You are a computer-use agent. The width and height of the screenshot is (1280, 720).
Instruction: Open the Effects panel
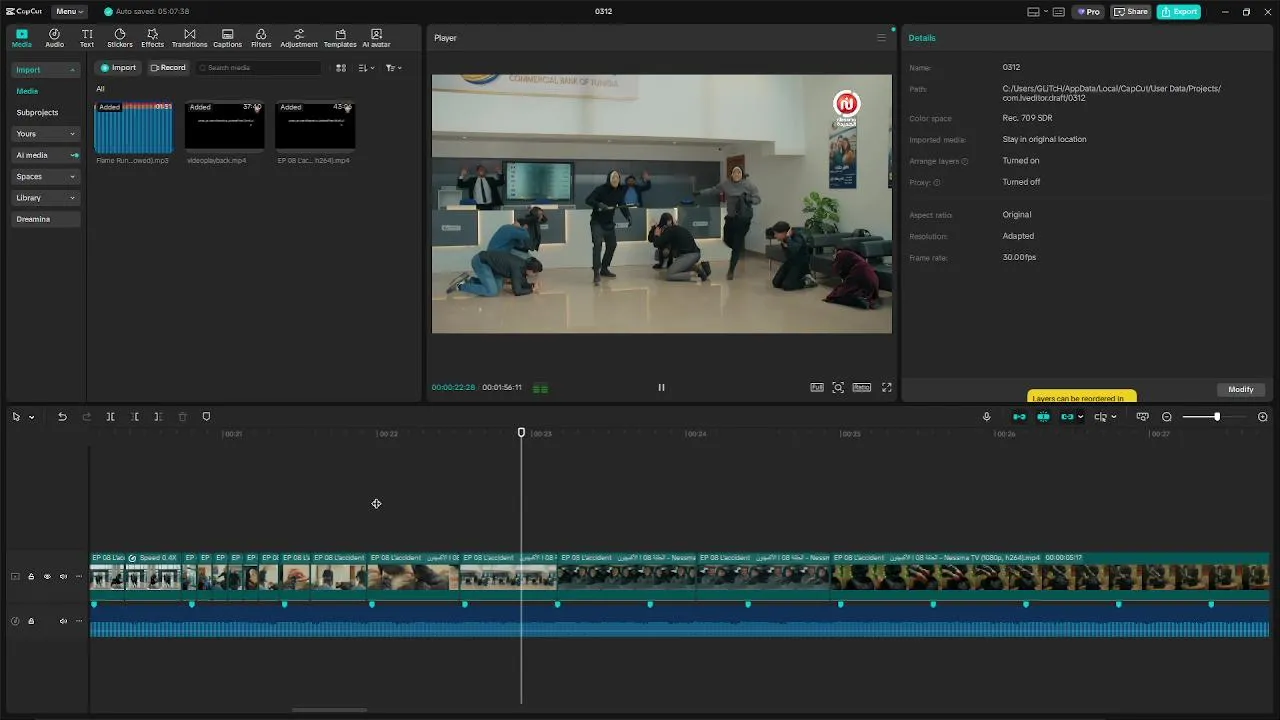click(x=152, y=38)
